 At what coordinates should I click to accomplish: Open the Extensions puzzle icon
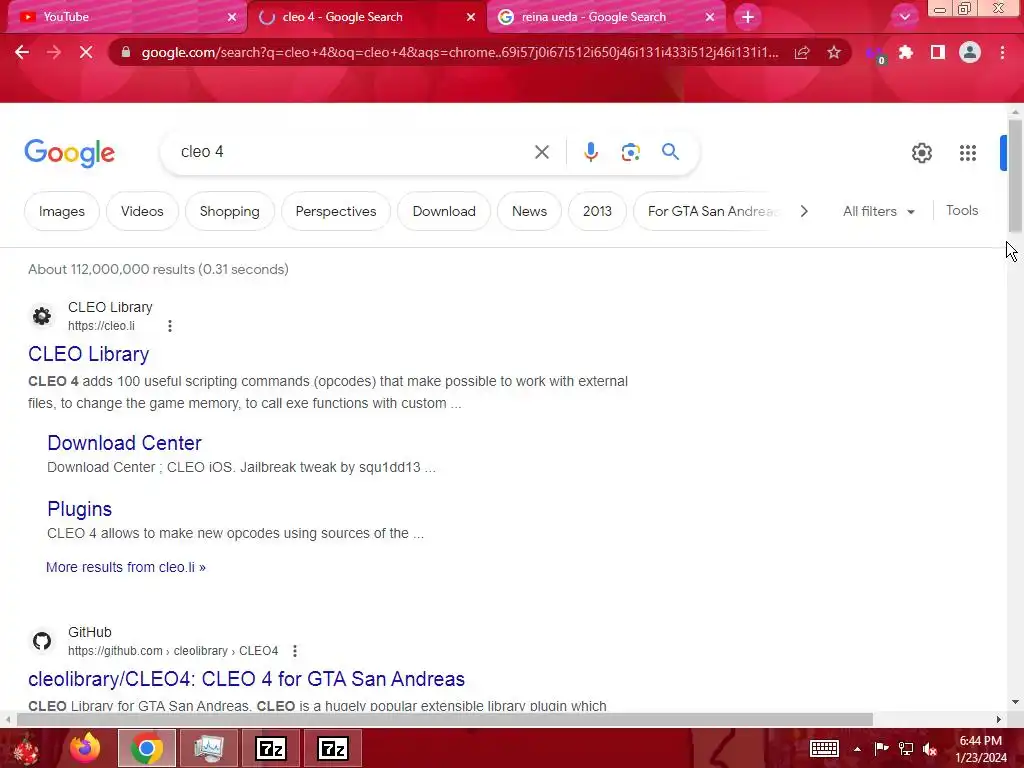click(906, 52)
